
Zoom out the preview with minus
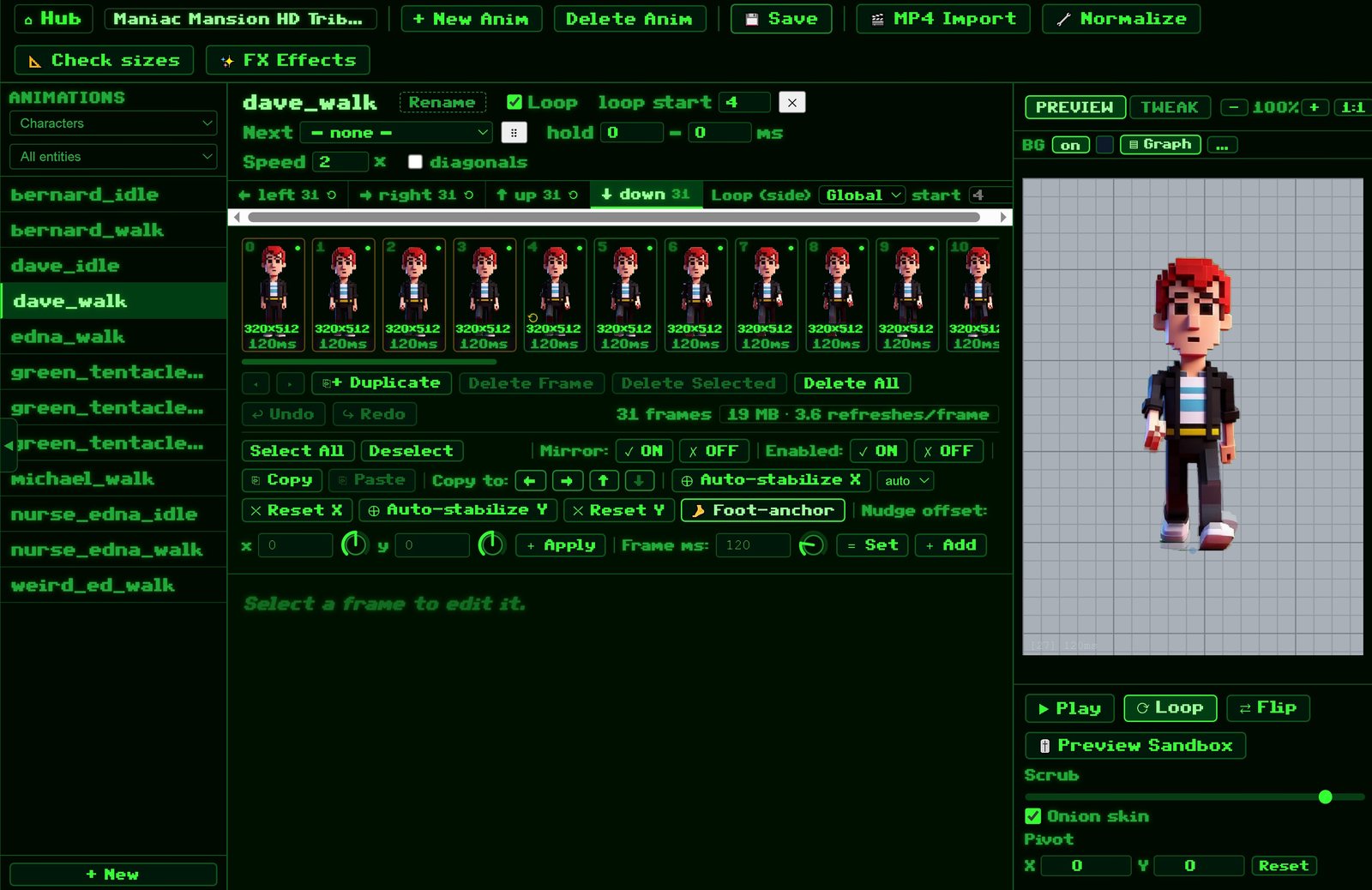coord(1234,107)
